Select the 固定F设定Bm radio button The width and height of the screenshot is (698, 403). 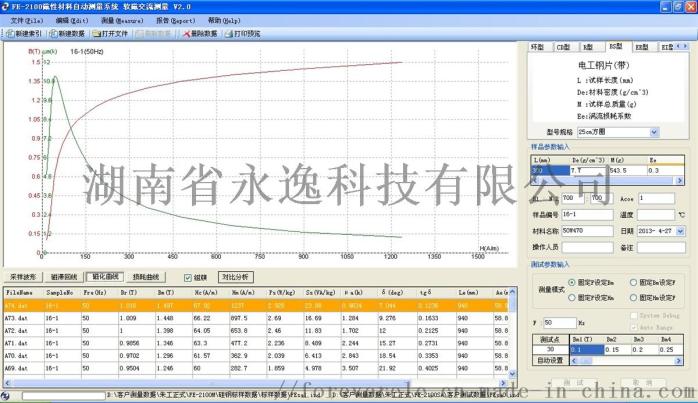click(572, 282)
